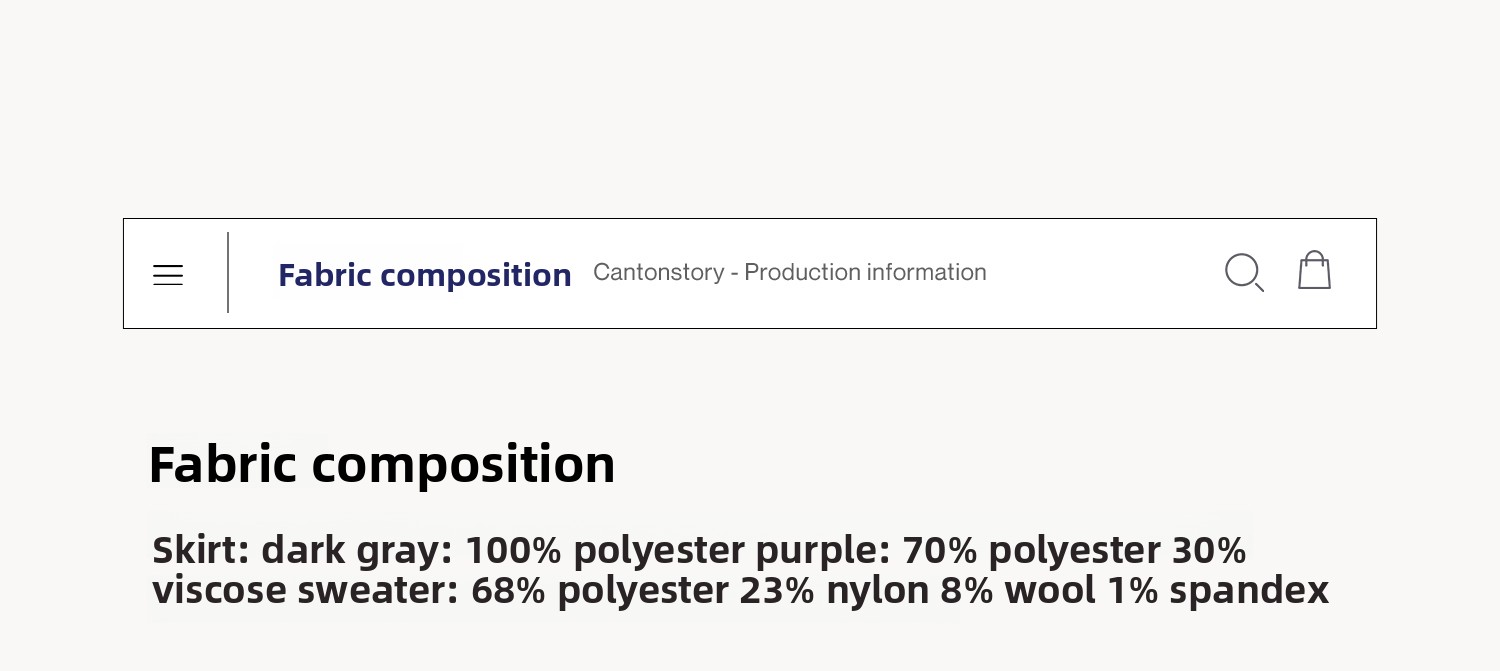The width and height of the screenshot is (1500, 671).
Task: Select the "1% spandex" text
Action: tap(1218, 590)
